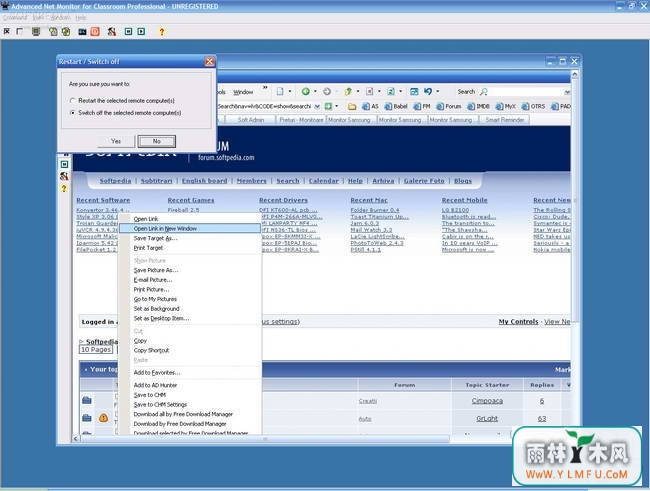
Task: Choose Download by Free Download Manager
Action: [190, 424]
